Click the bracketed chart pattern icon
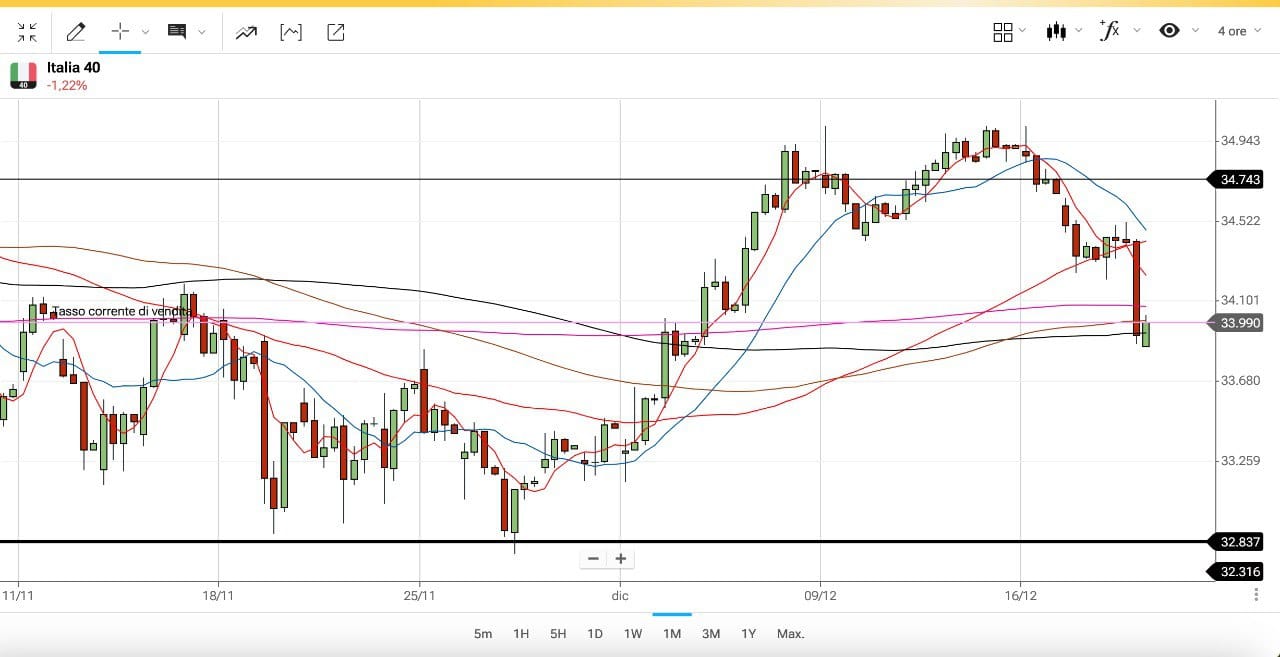The image size is (1280, 657). tap(291, 32)
